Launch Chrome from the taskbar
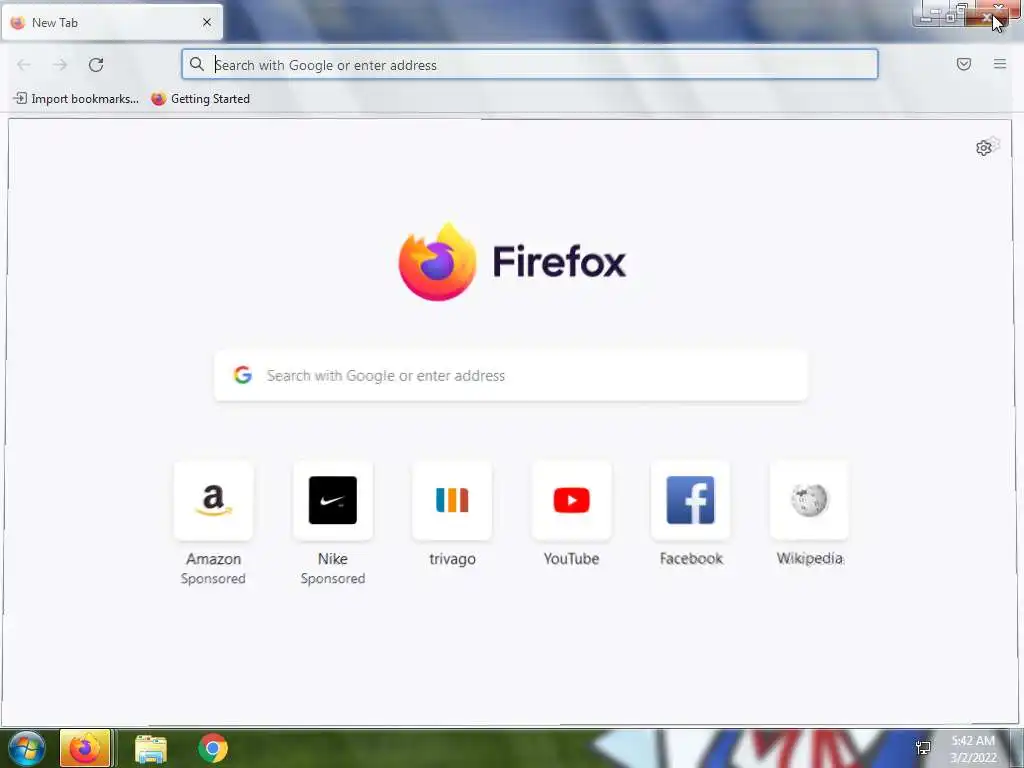Viewport: 1024px width, 768px height. [x=213, y=748]
